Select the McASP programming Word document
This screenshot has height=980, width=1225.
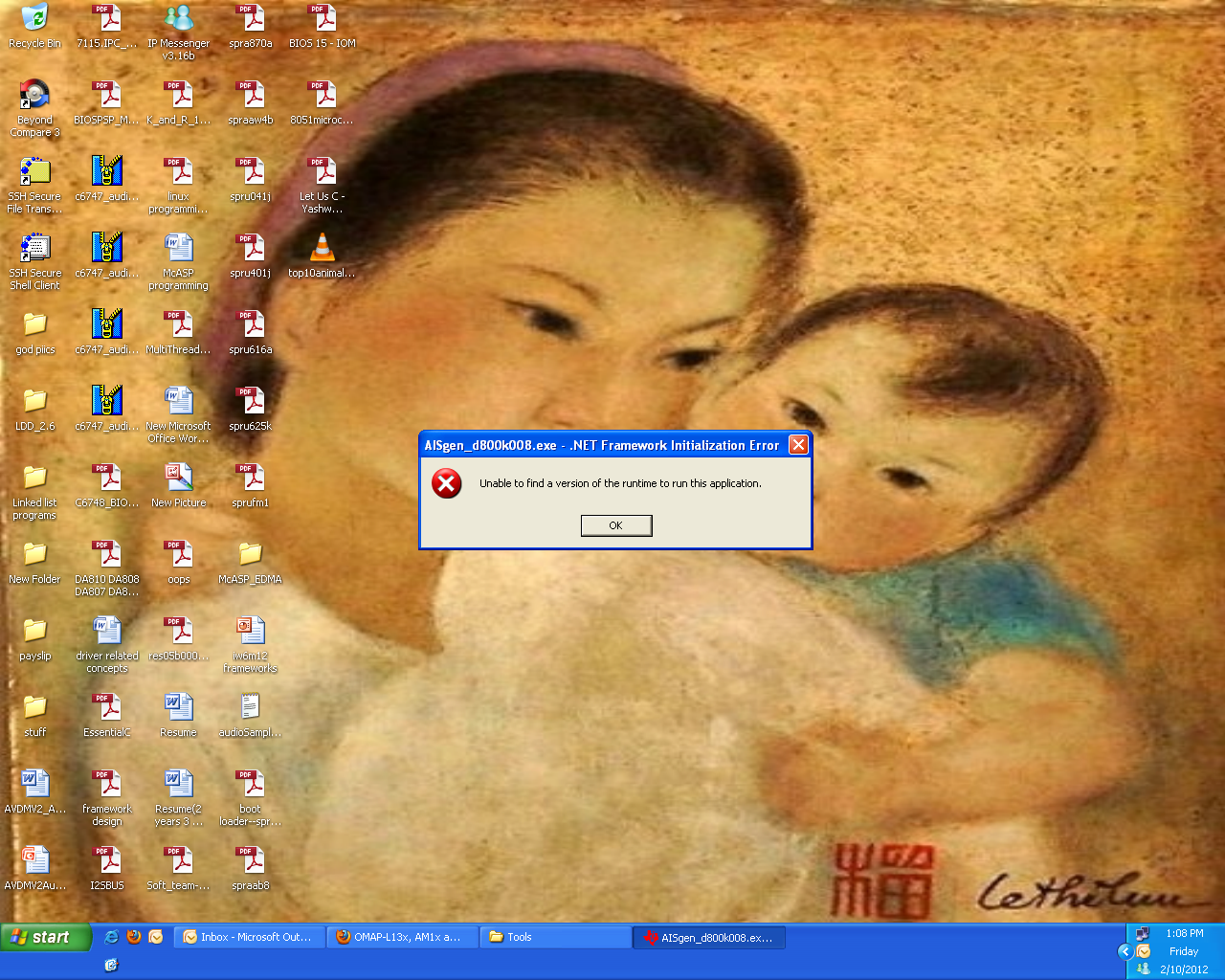point(178,261)
